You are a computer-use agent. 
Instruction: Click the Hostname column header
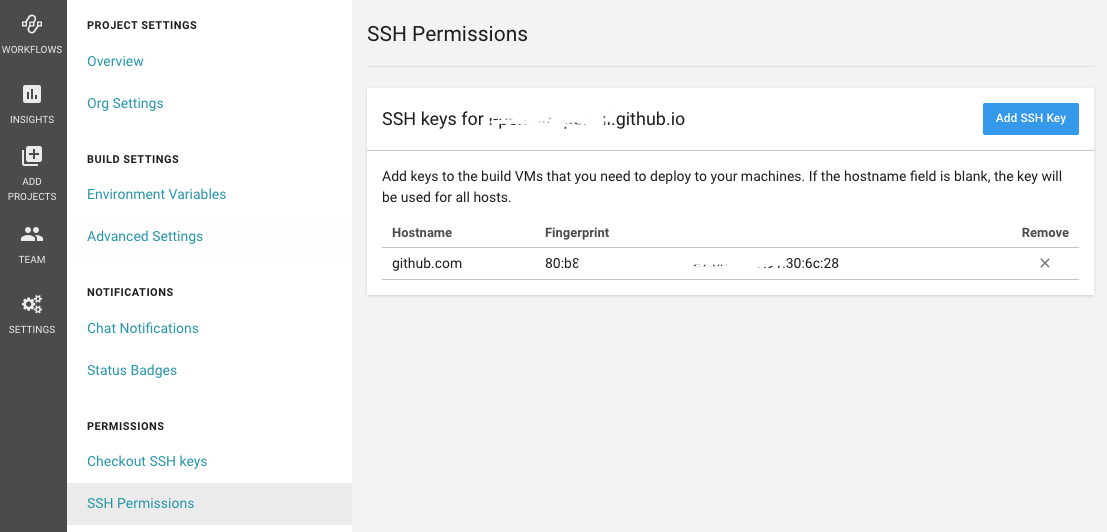(421, 233)
